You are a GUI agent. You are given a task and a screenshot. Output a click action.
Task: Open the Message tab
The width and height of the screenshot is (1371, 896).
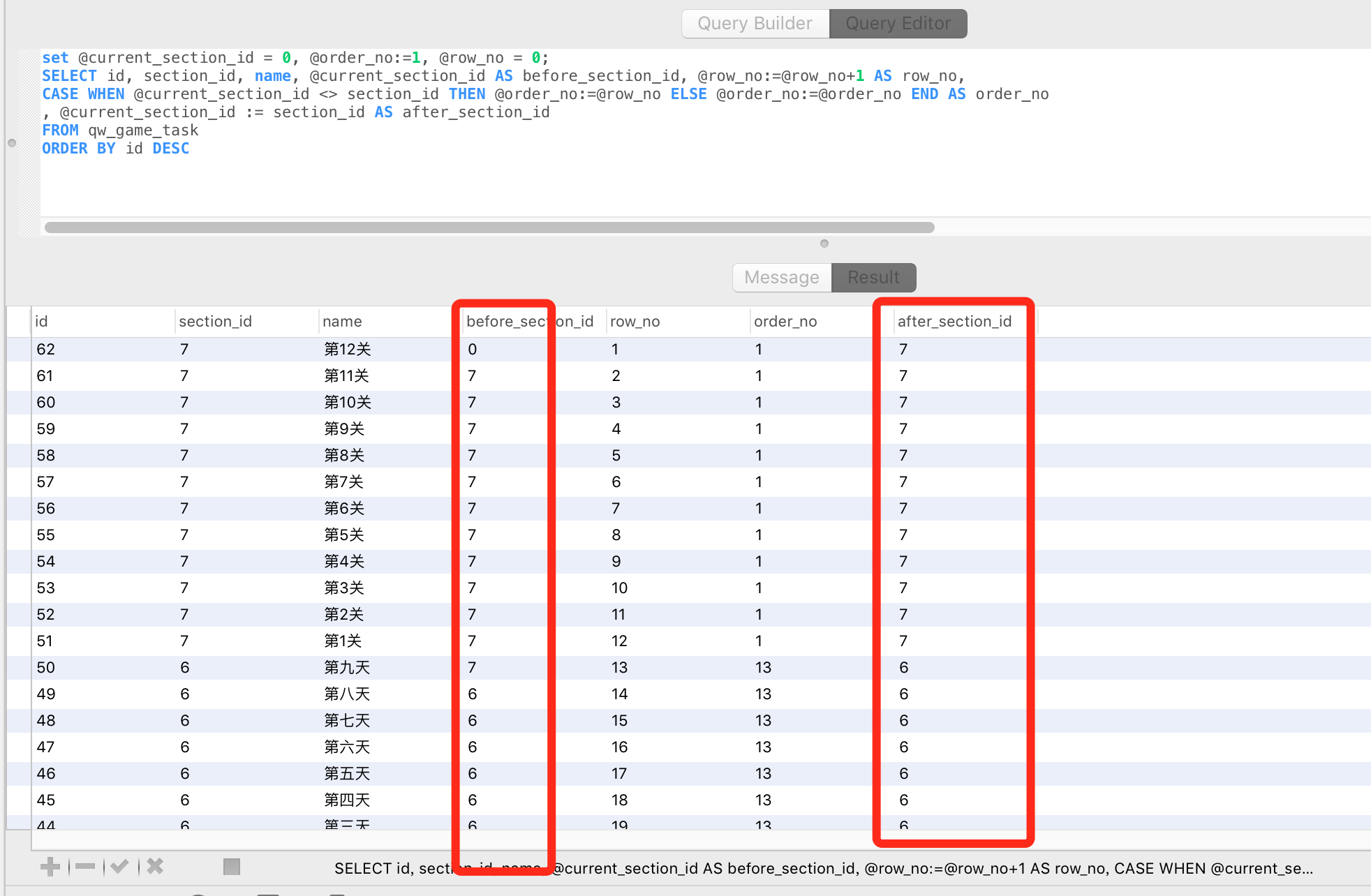[x=781, y=277]
